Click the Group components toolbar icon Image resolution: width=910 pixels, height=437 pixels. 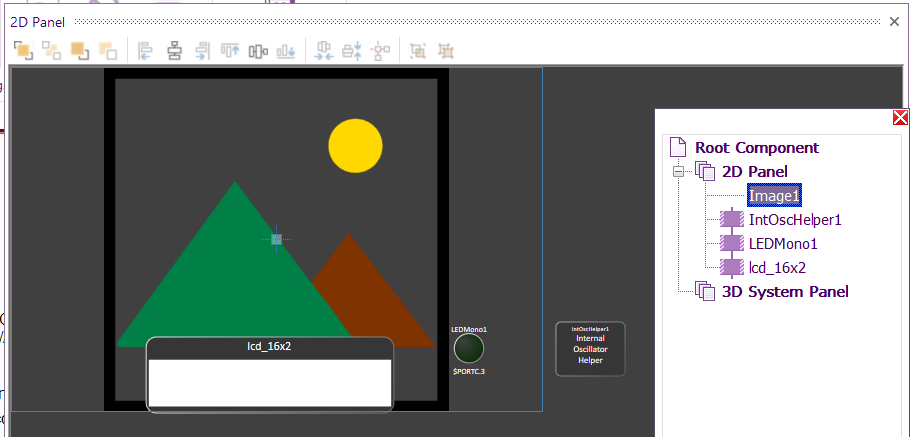(418, 50)
